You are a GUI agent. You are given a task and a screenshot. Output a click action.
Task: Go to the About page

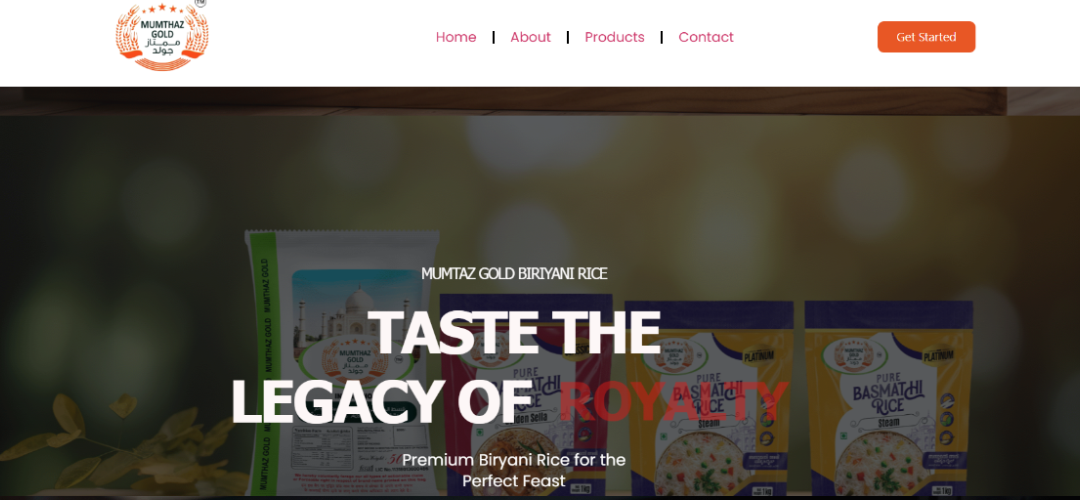pyautogui.click(x=530, y=37)
